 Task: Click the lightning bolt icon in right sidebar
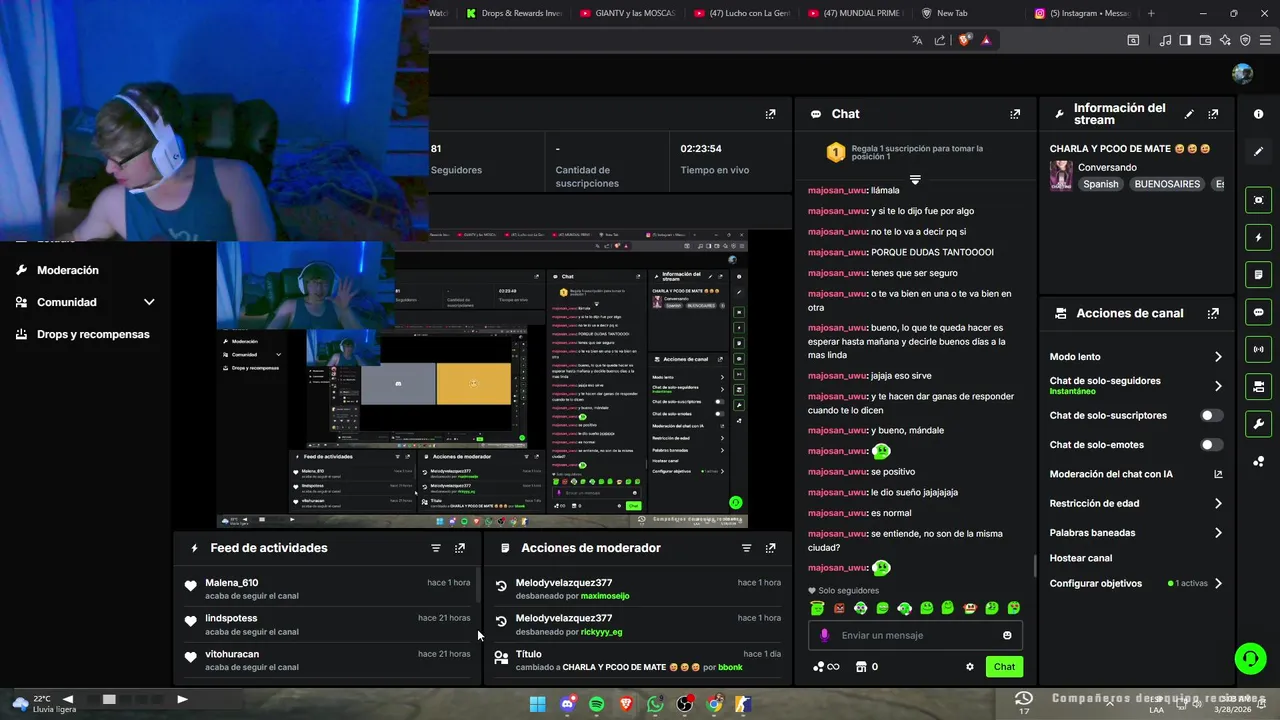1258,238
